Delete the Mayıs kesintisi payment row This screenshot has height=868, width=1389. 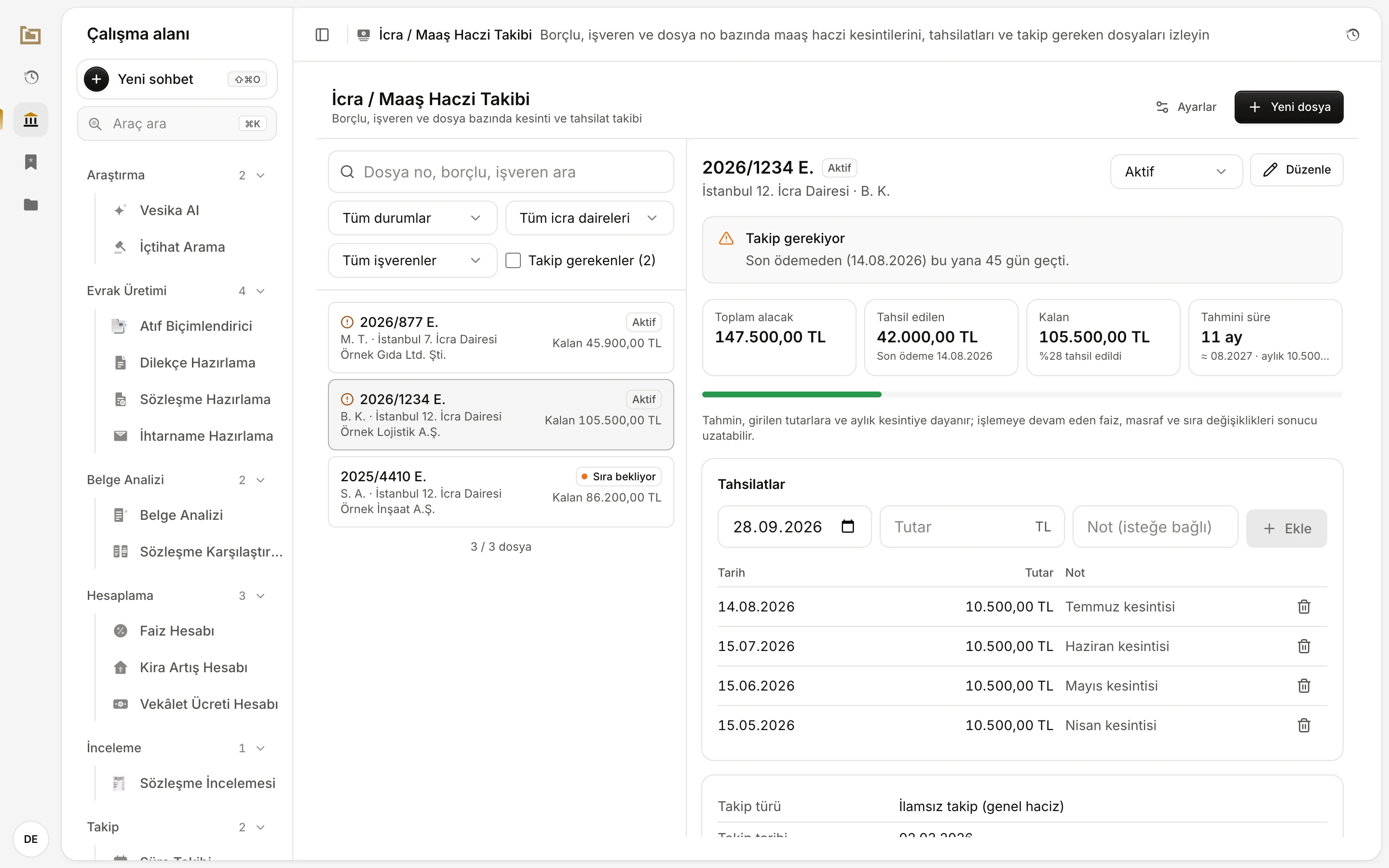tap(1304, 686)
